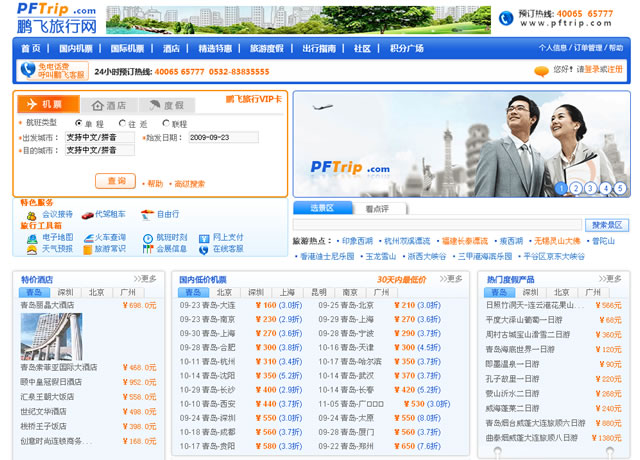Switch to the 酒店 search tab

(x=110, y=105)
